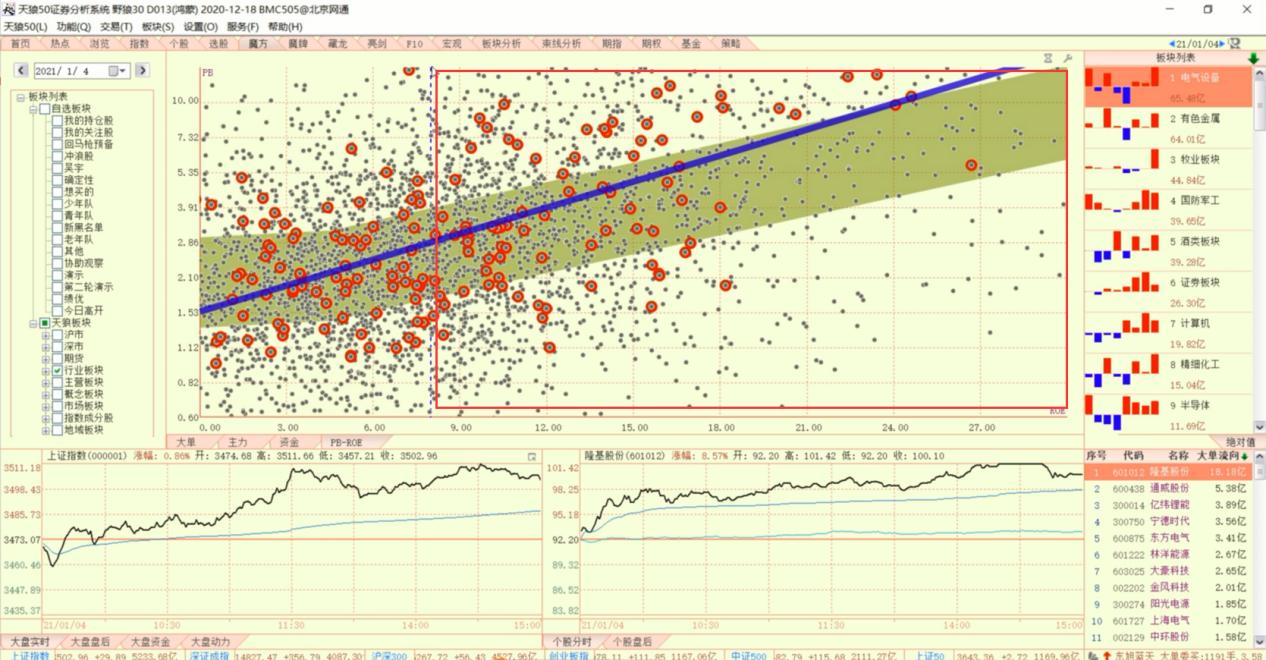Click the small left triangle before 21/01/04
The image size is (1266, 660).
tap(1171, 44)
